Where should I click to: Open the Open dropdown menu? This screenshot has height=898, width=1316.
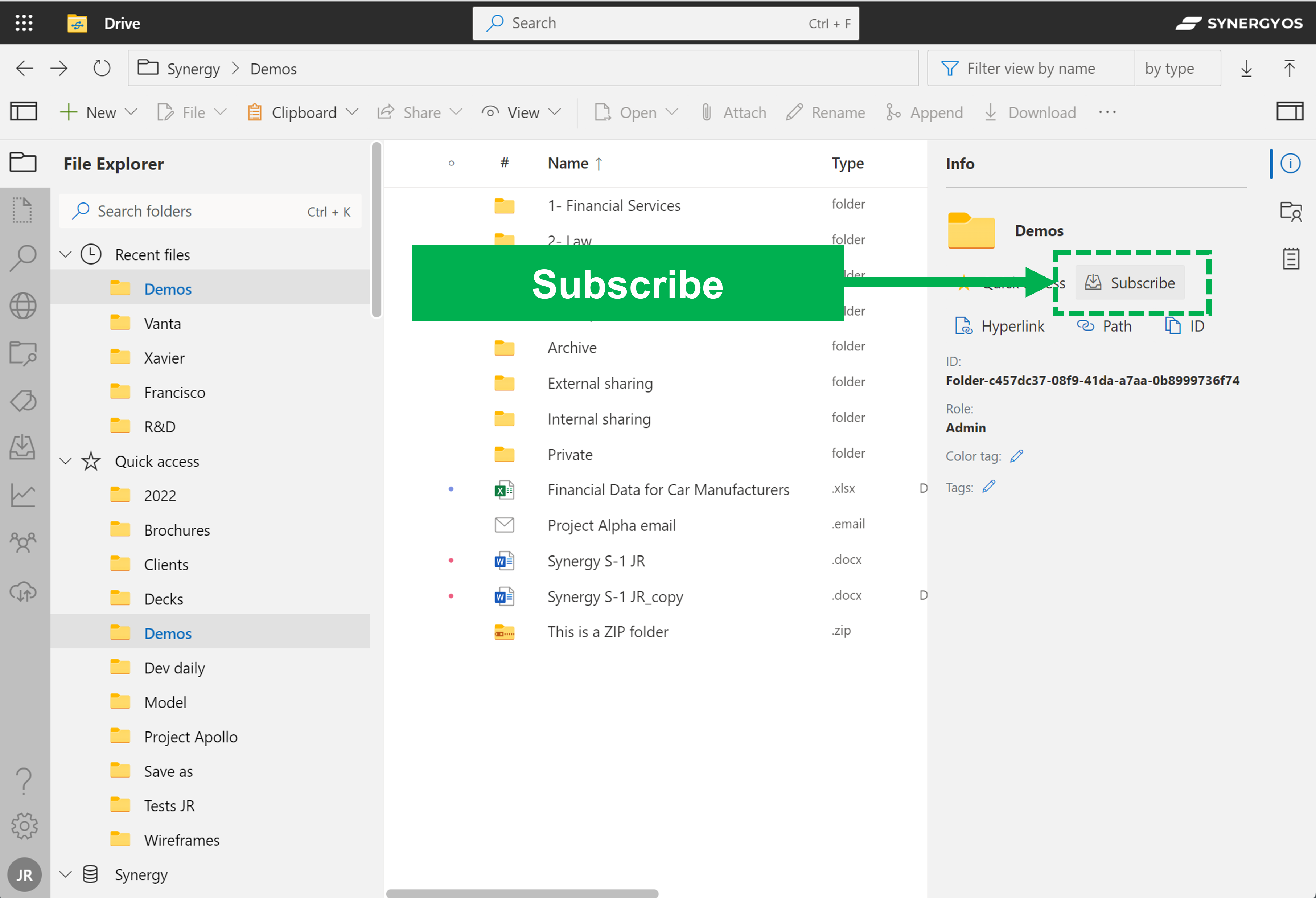pyautogui.click(x=636, y=112)
